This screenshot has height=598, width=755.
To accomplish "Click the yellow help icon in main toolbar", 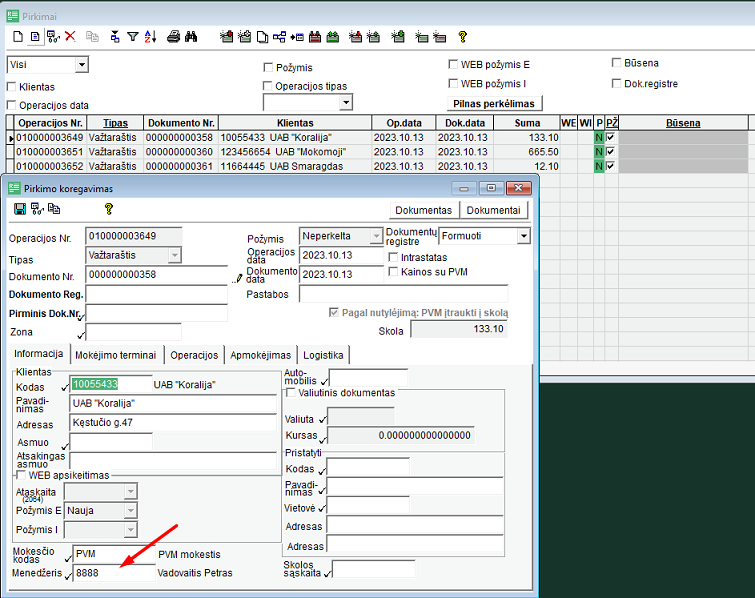I will point(462,37).
